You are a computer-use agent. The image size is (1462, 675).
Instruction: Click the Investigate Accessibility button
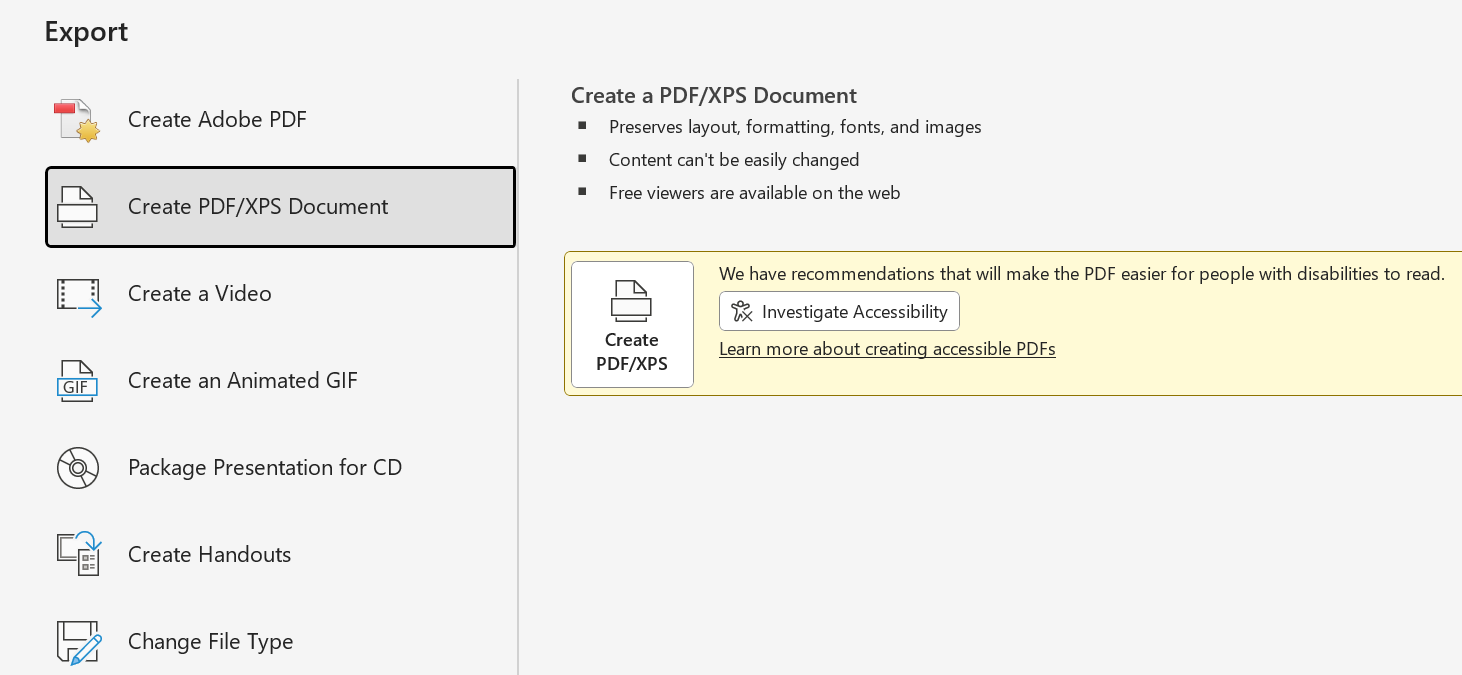tap(839, 311)
